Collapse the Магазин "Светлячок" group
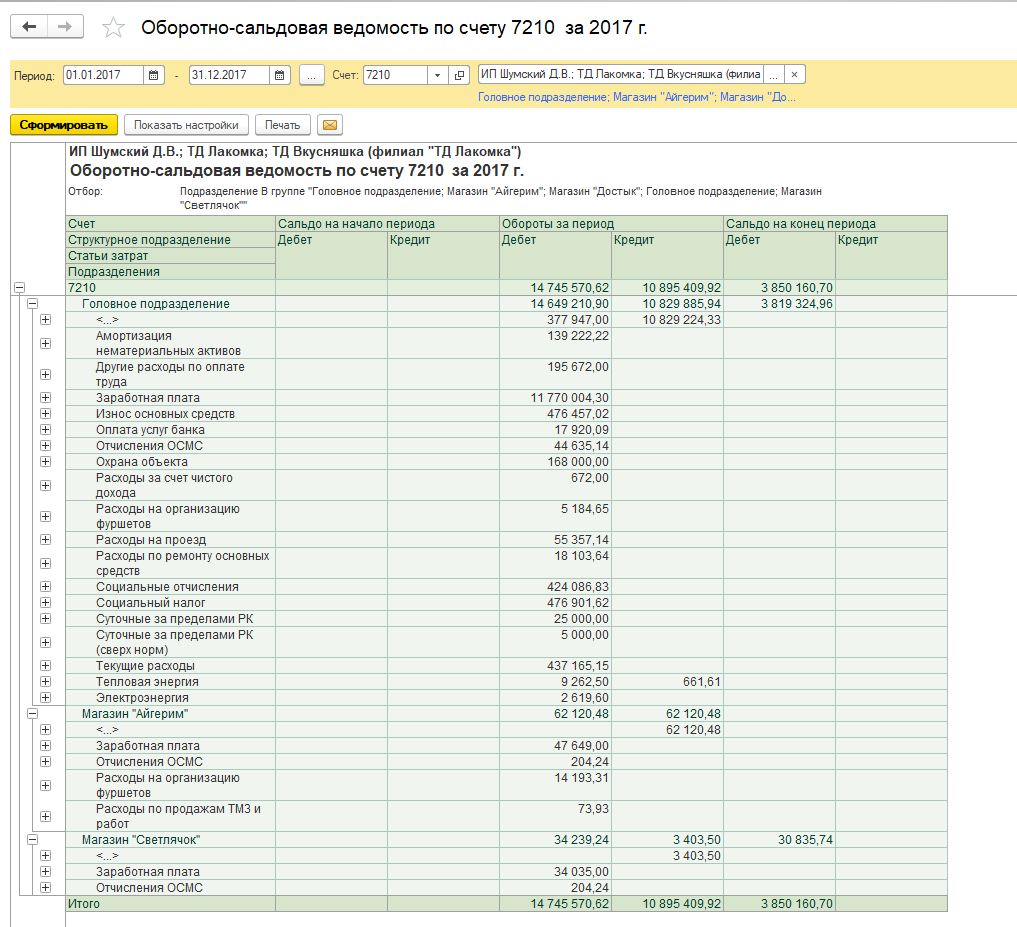Image resolution: width=1017 pixels, height=927 pixels. point(32,839)
